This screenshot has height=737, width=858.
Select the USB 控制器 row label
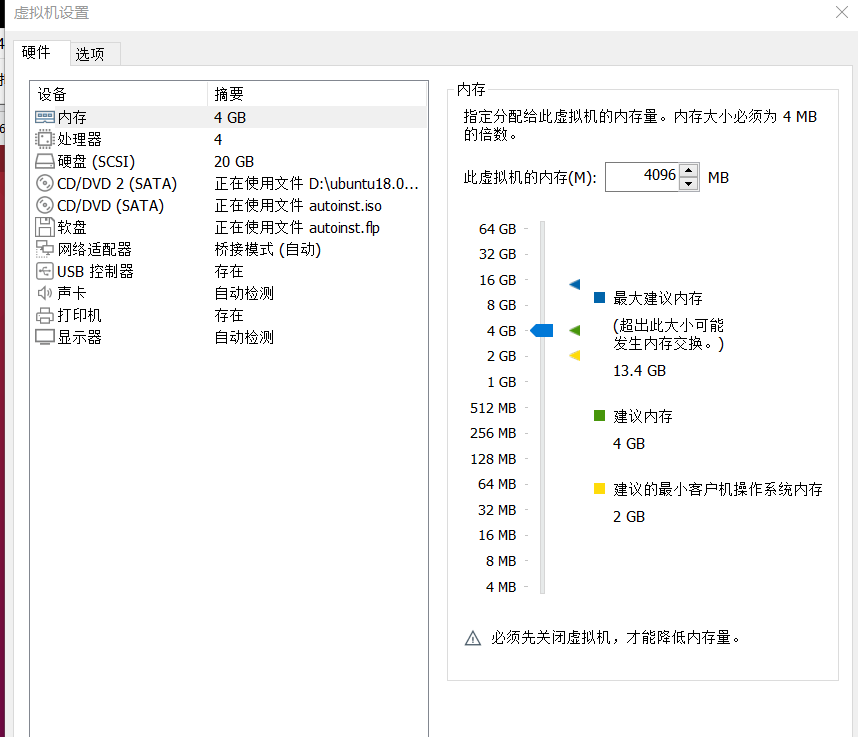pyautogui.click(x=95, y=271)
